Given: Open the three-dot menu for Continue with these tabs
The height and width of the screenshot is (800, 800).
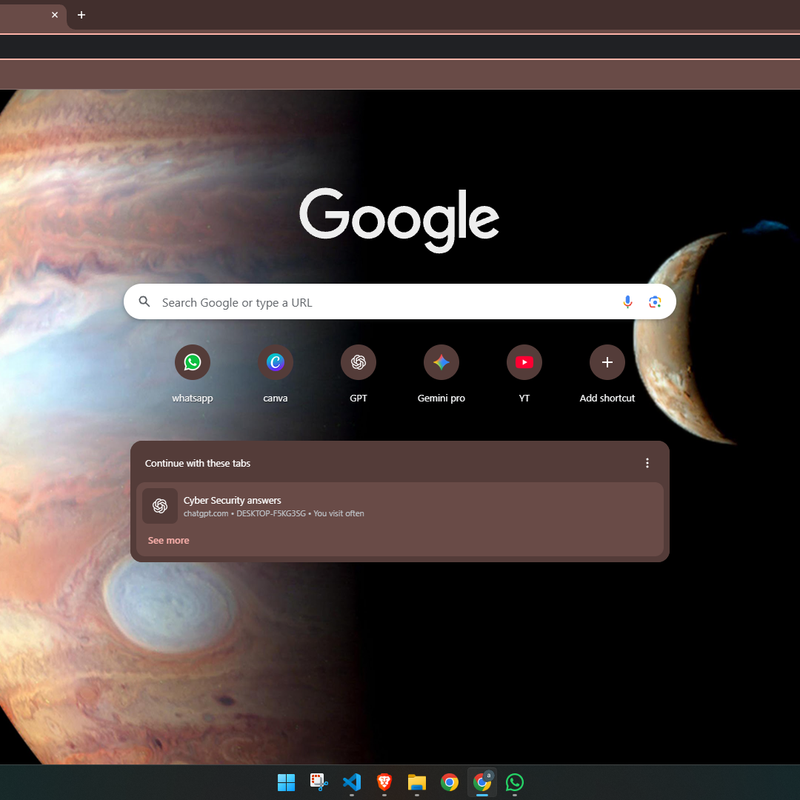Looking at the screenshot, I should pyautogui.click(x=647, y=463).
